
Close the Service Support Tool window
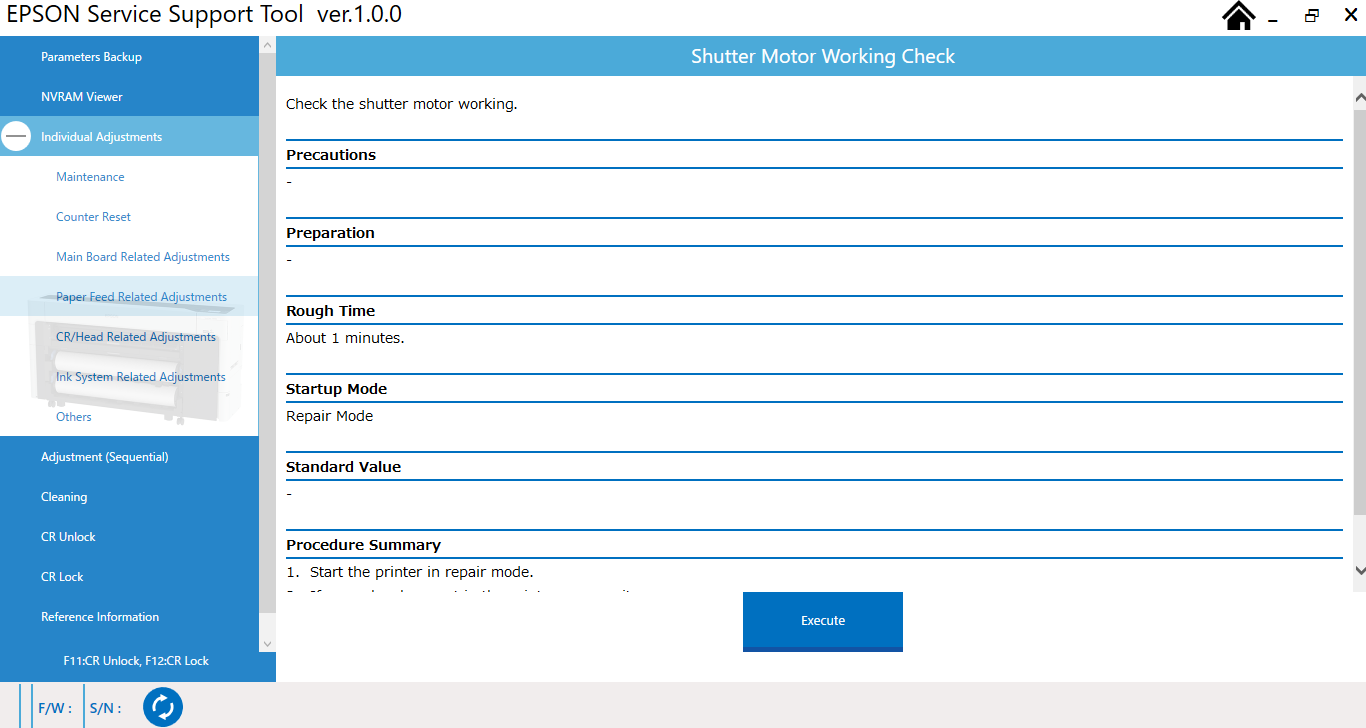point(1350,15)
